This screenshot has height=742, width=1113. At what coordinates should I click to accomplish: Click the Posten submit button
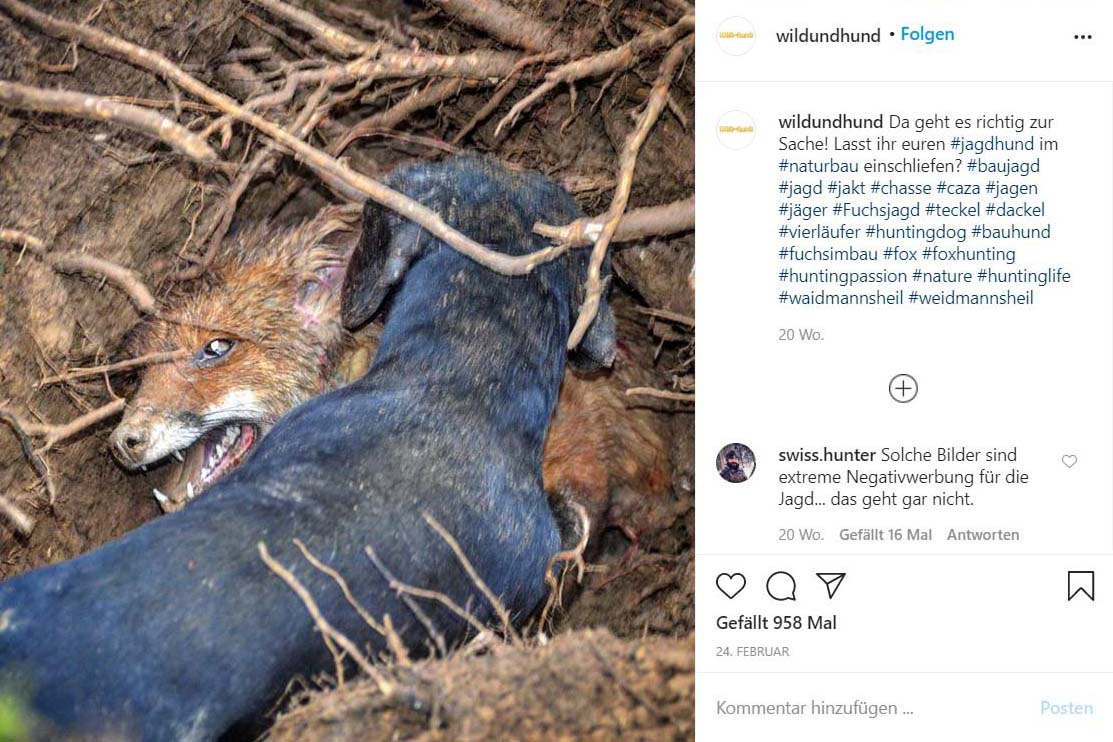(x=1066, y=708)
